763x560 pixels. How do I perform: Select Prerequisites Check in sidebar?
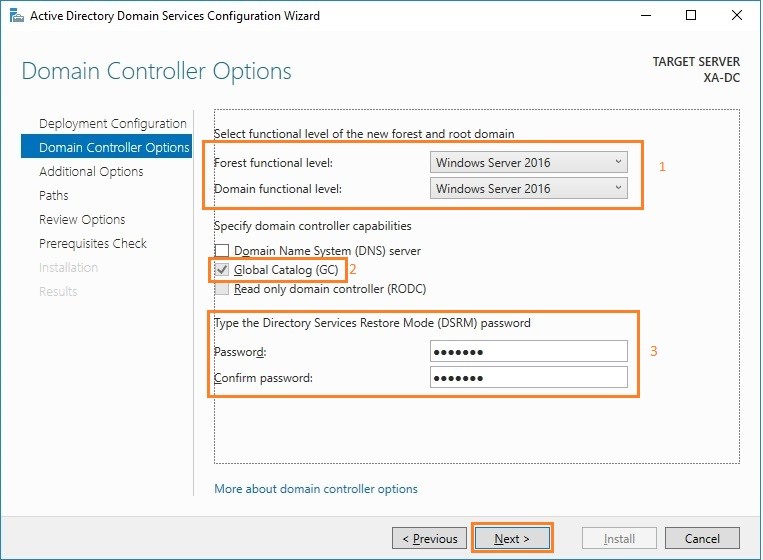pos(92,243)
